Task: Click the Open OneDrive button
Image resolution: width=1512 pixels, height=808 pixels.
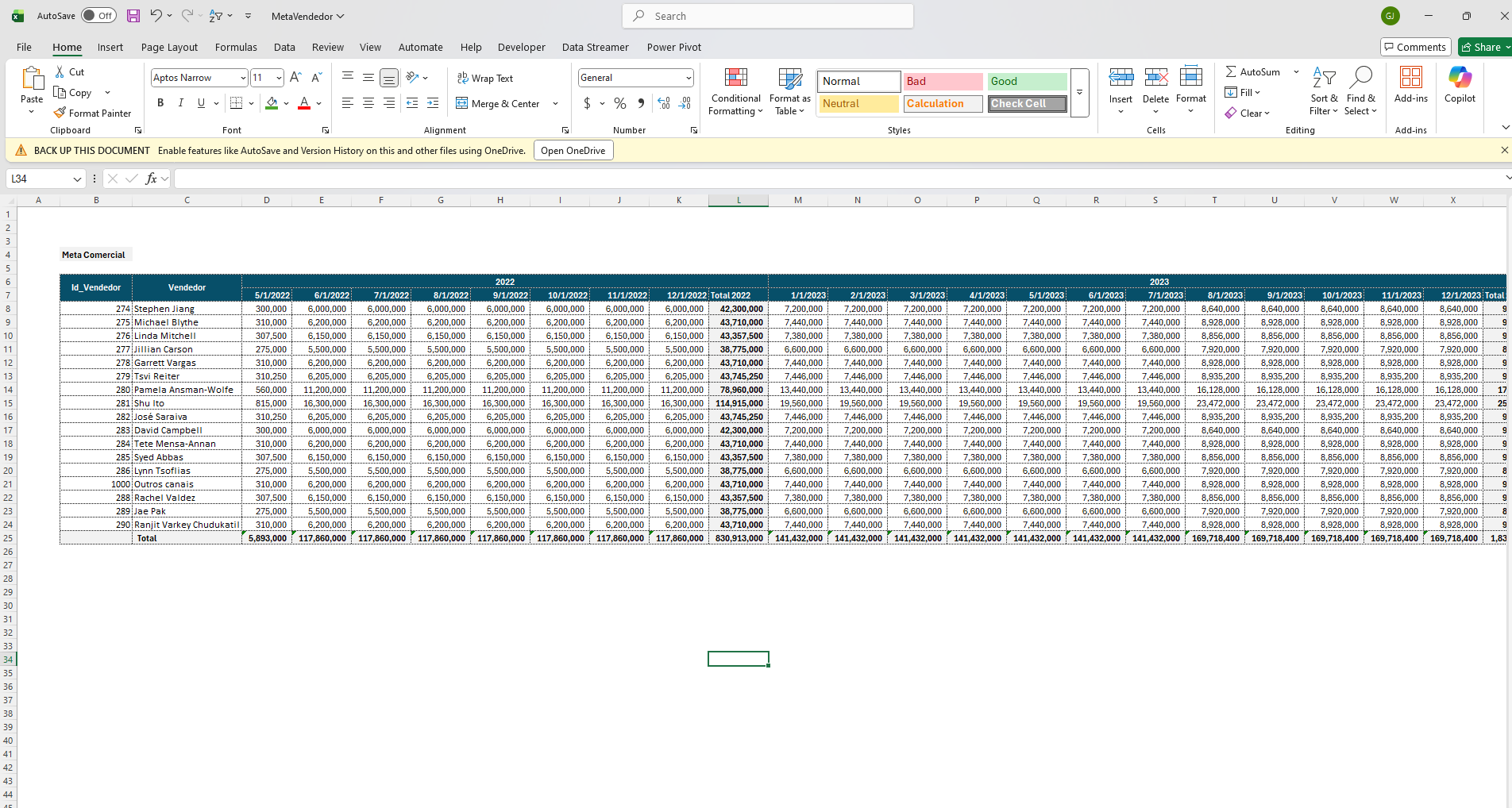Action: (573, 151)
